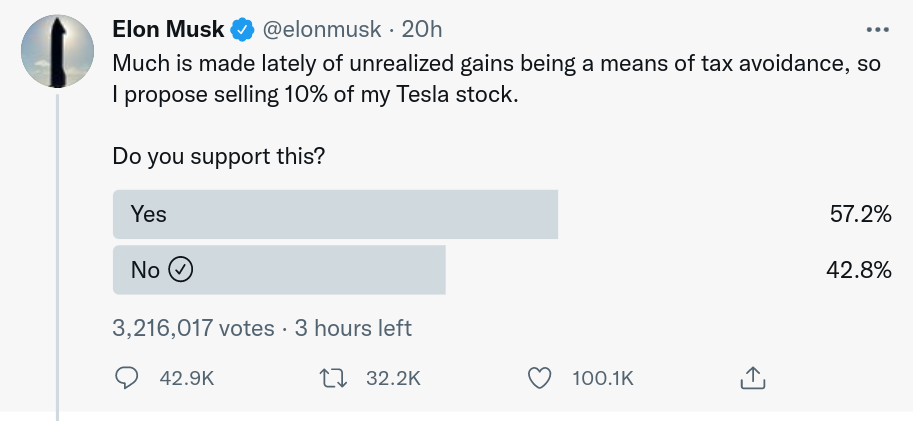Click the 42.9K replies count

pos(187,379)
